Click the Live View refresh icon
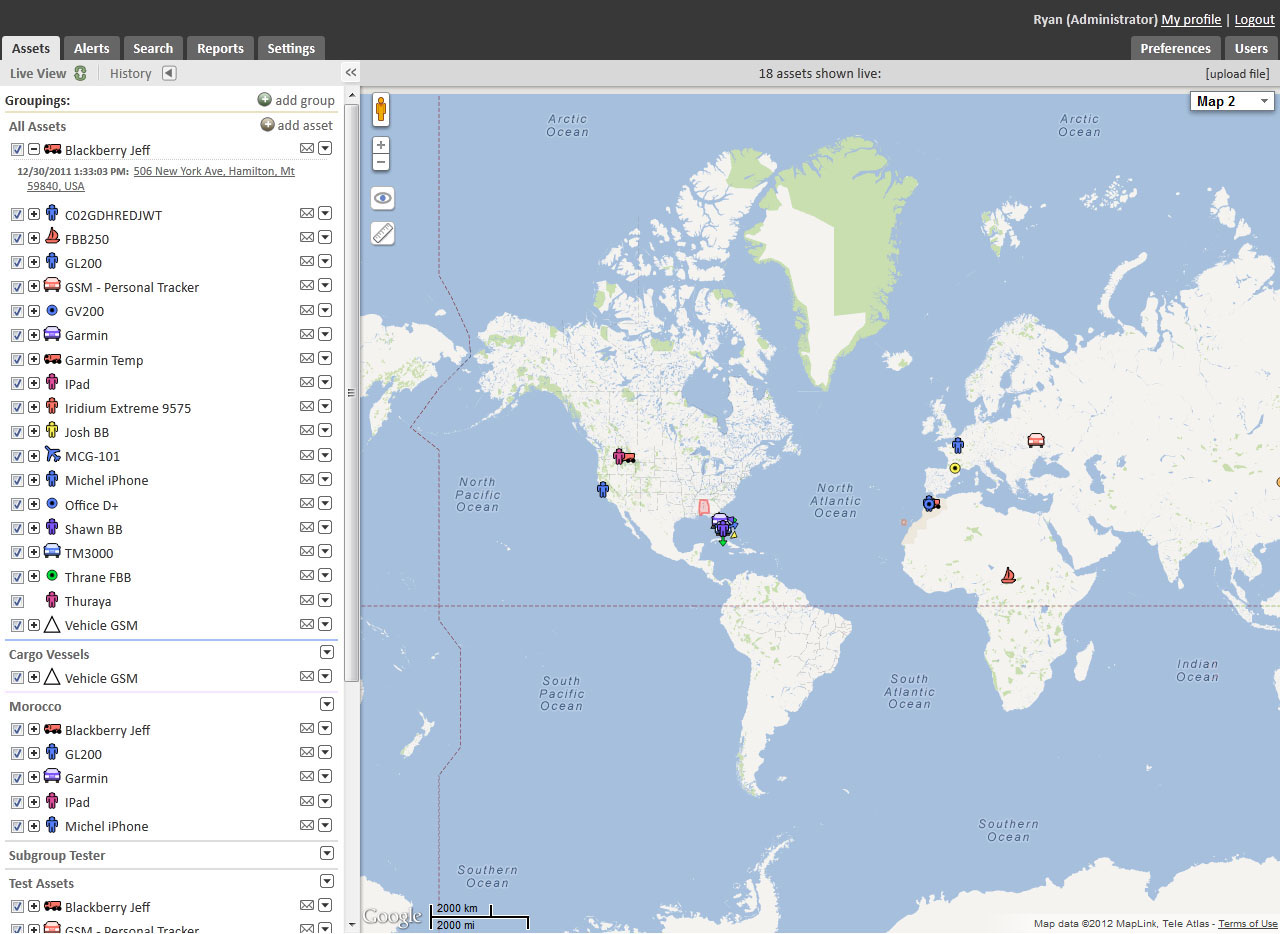The height and width of the screenshot is (934, 1280). [x=80, y=73]
